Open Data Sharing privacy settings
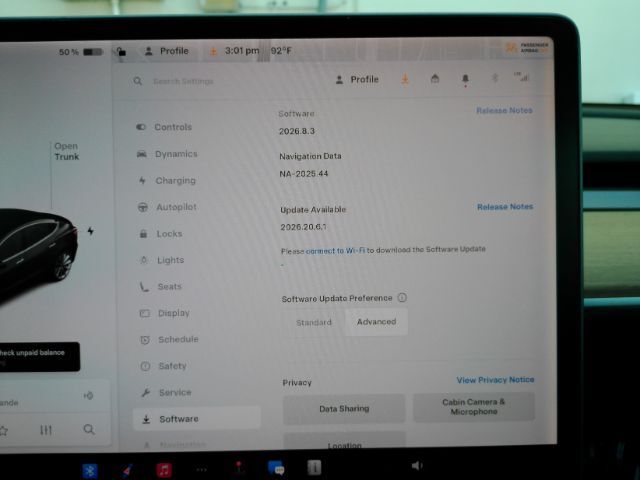640x480 pixels. pyautogui.click(x=344, y=409)
